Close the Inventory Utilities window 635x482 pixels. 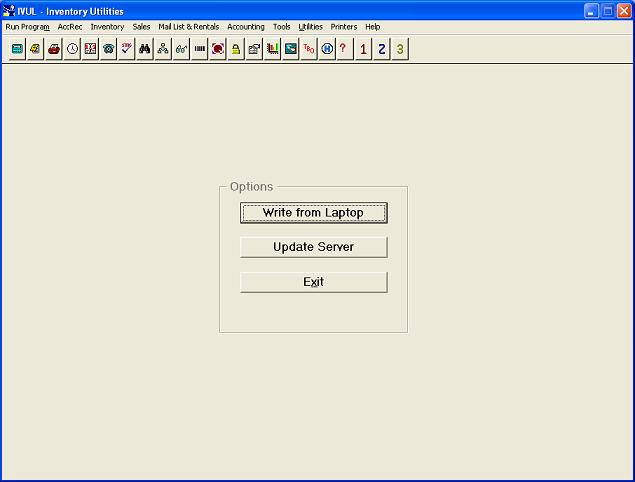[x=624, y=11]
